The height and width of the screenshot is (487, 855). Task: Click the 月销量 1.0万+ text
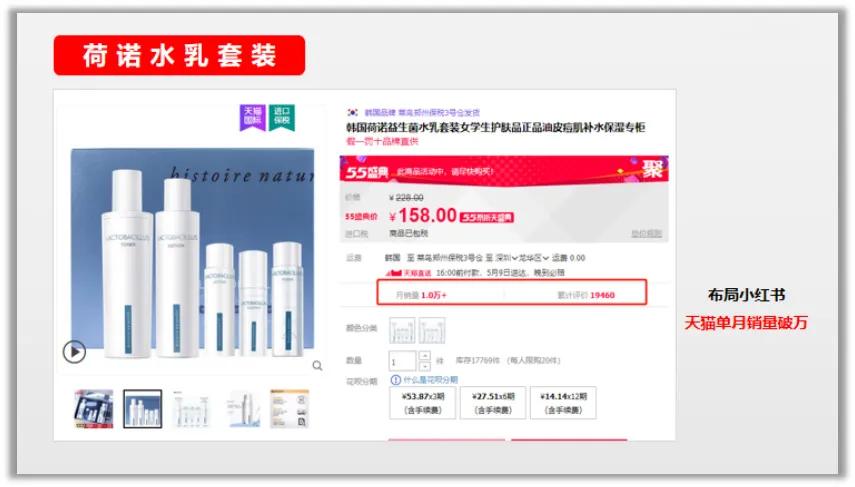pyautogui.click(x=421, y=295)
